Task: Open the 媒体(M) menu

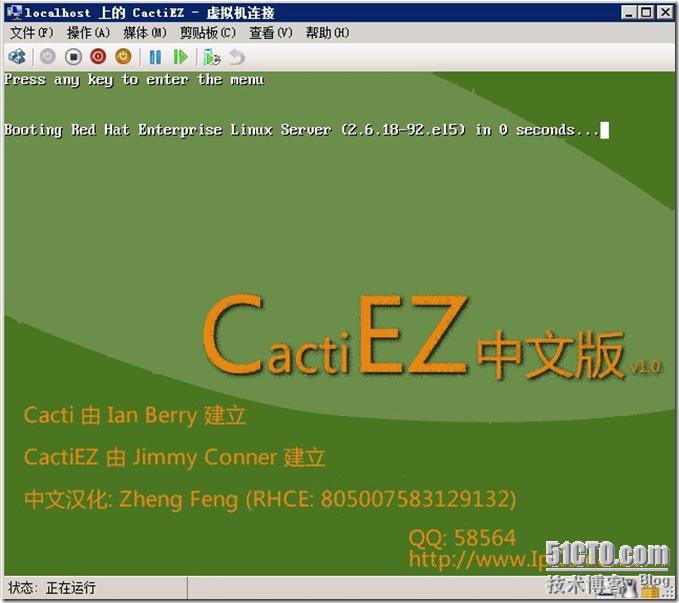Action: coord(145,32)
